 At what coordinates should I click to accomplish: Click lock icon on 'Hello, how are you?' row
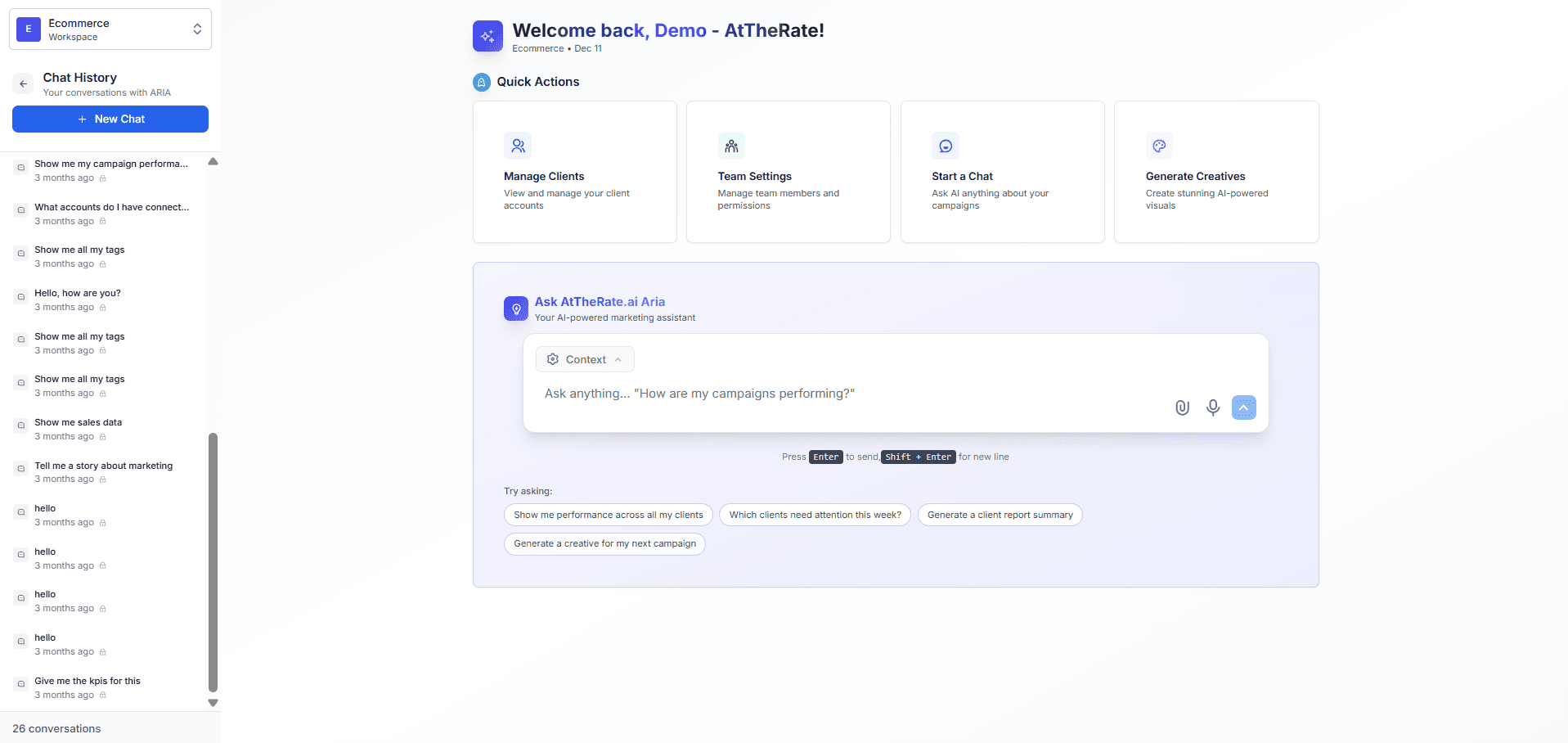point(103,308)
